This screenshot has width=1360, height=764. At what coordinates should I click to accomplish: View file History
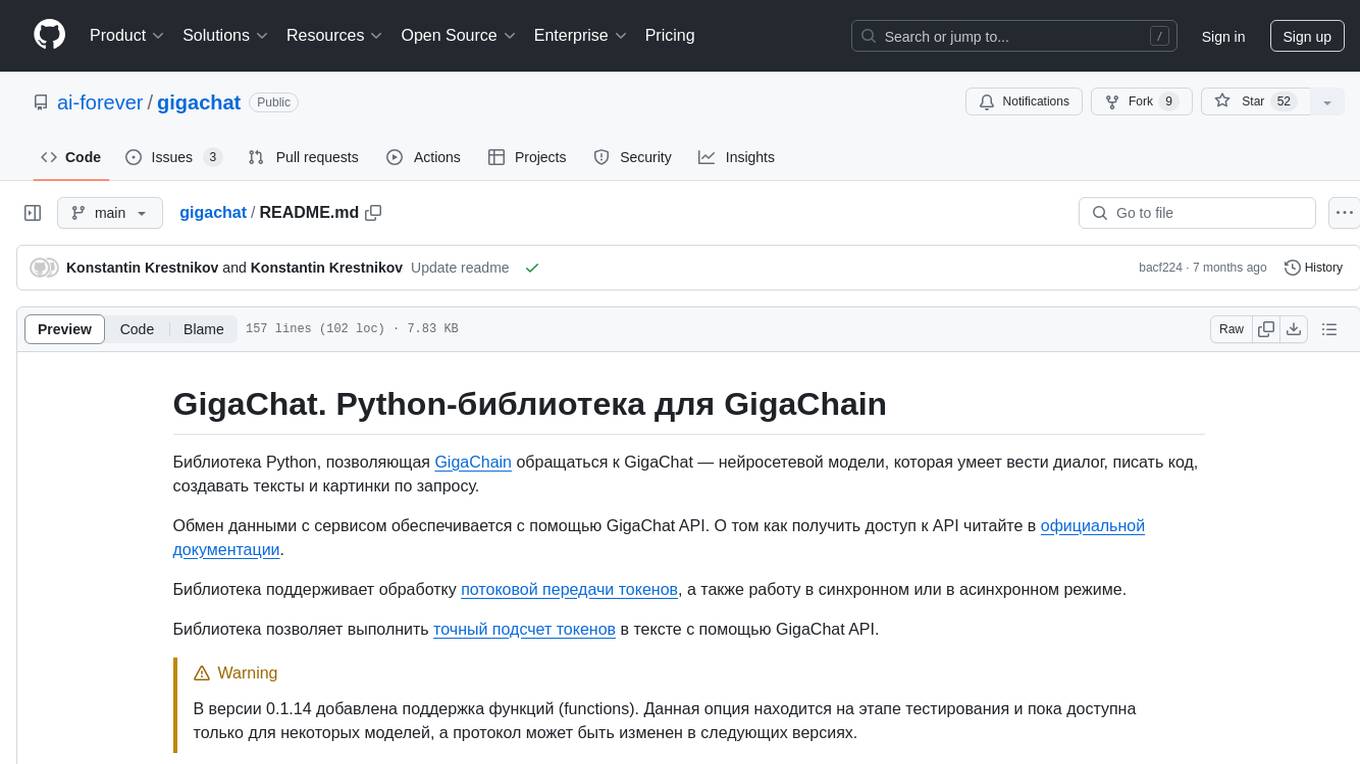click(x=1313, y=267)
